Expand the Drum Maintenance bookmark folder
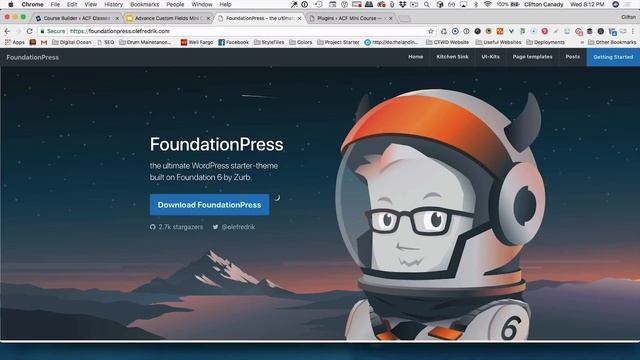This screenshot has width=640, height=360. 145,42
